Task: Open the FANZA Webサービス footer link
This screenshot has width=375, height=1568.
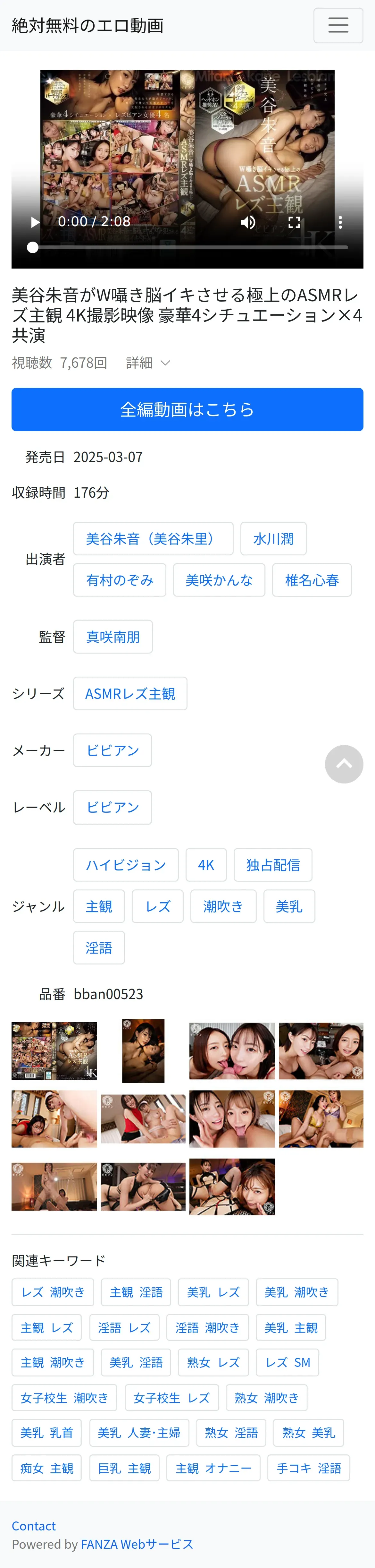Action: pos(137,1544)
